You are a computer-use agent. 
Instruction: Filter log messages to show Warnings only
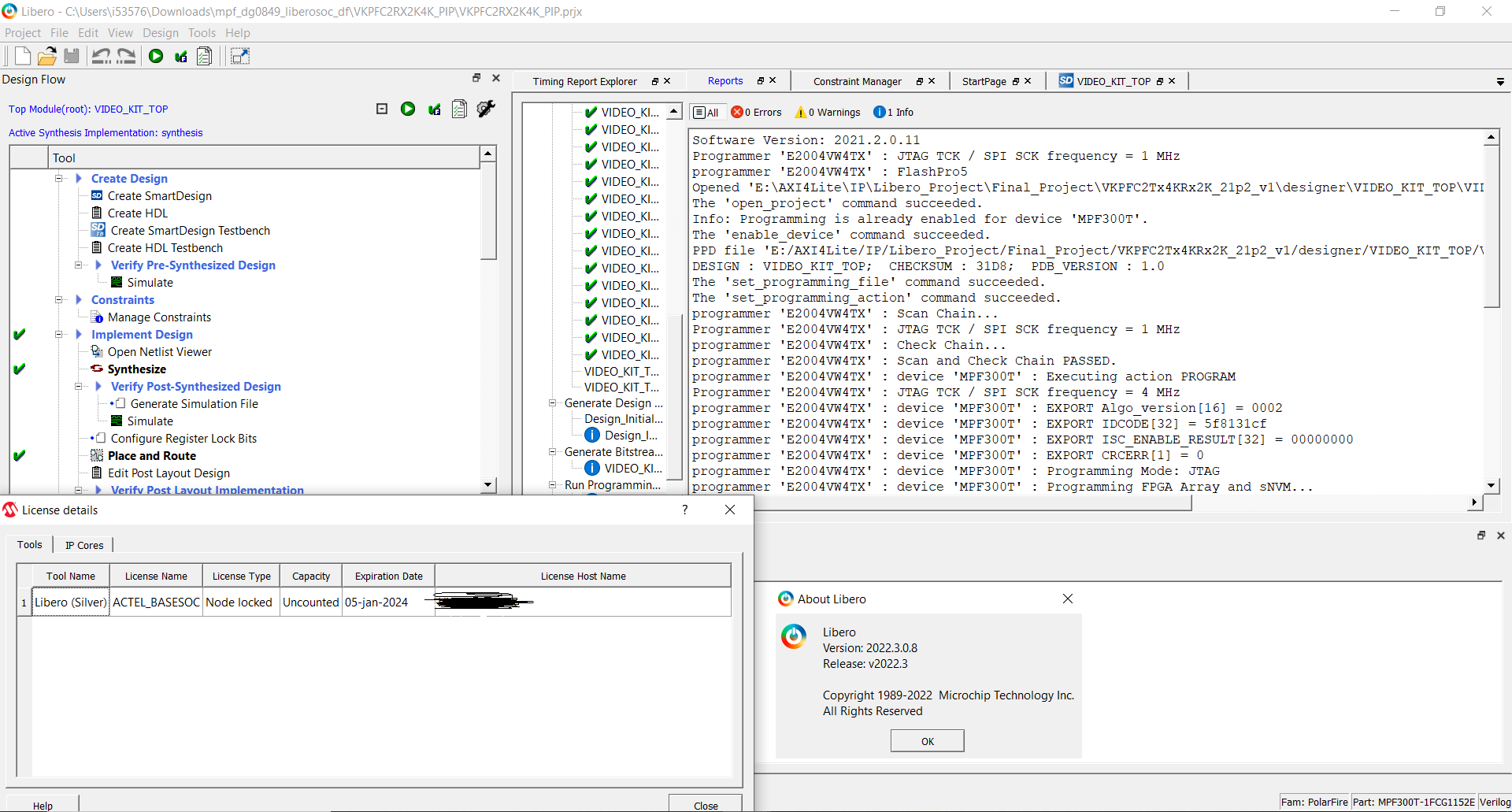click(x=826, y=112)
